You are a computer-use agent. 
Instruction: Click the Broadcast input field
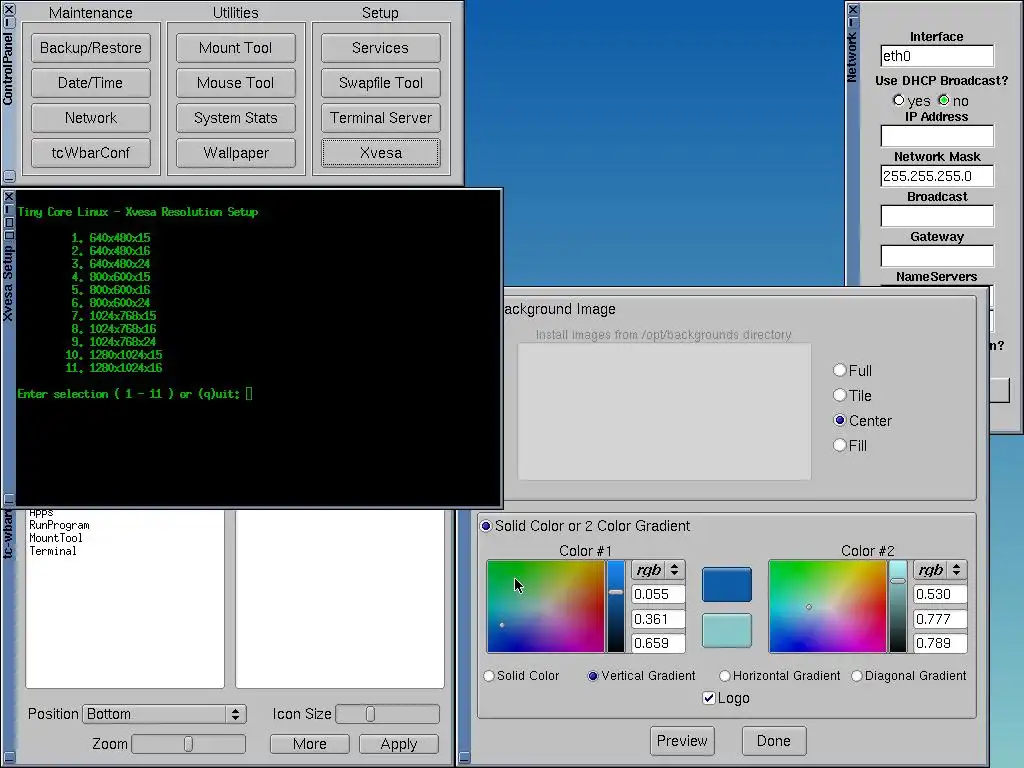point(937,216)
